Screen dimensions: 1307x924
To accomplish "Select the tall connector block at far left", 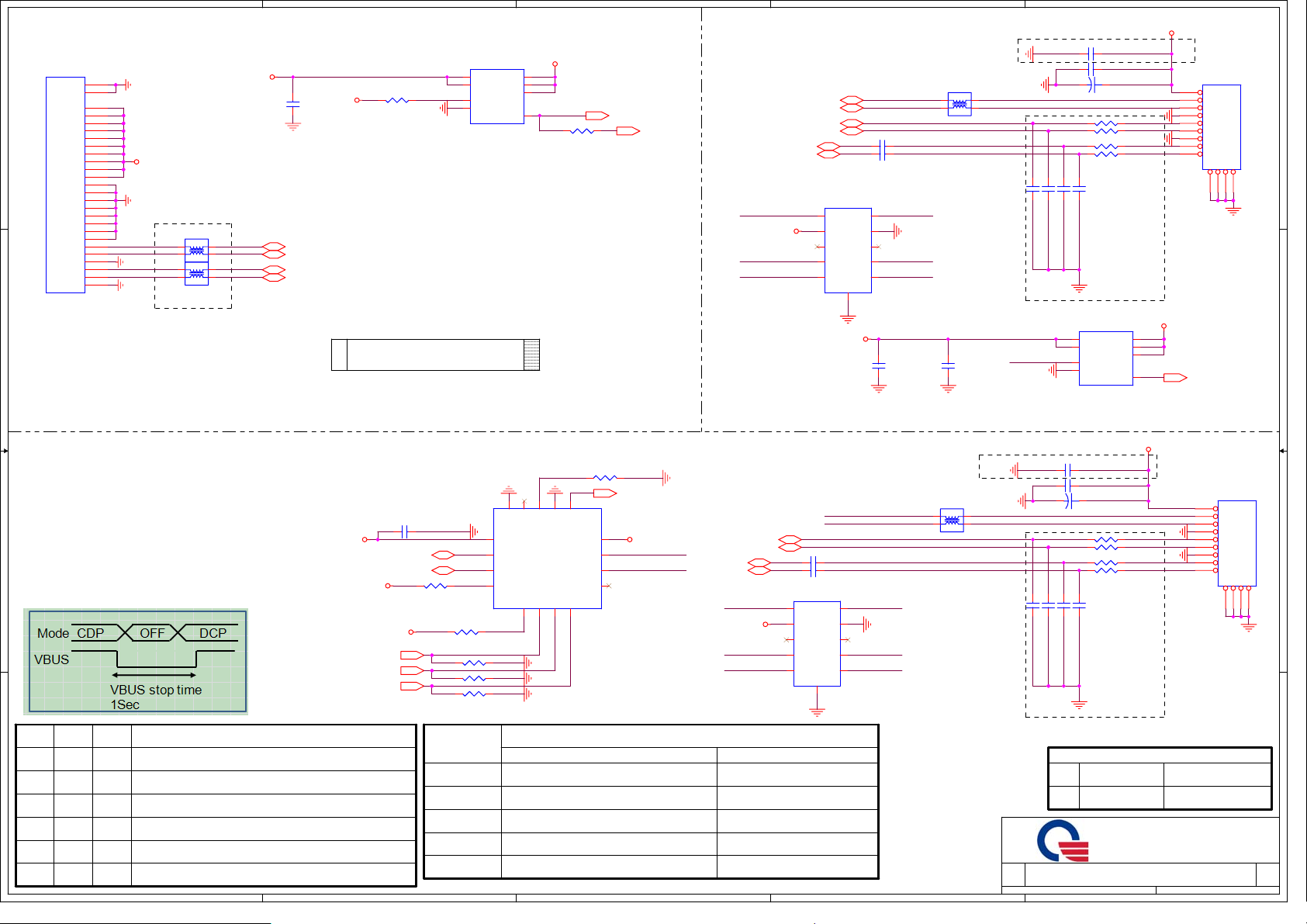I will coord(65,185).
